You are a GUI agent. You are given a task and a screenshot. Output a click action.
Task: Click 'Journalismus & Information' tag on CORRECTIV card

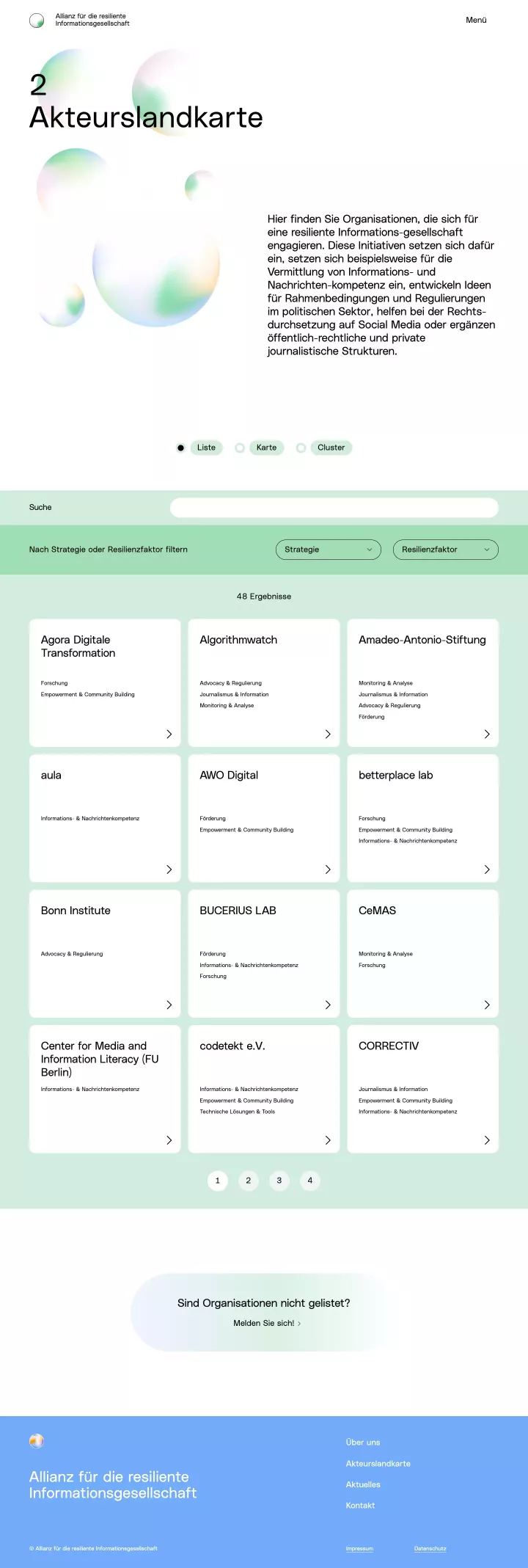[393, 1090]
